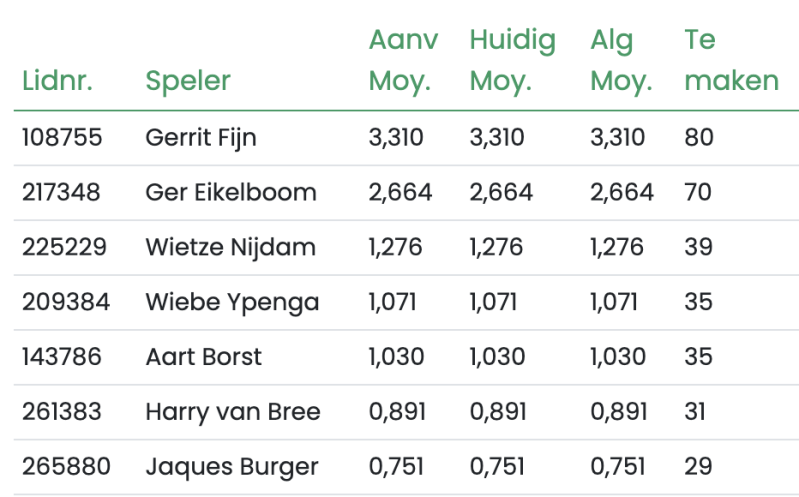Select the Te maken column header
This screenshot has width=799, height=497.
[731, 60]
